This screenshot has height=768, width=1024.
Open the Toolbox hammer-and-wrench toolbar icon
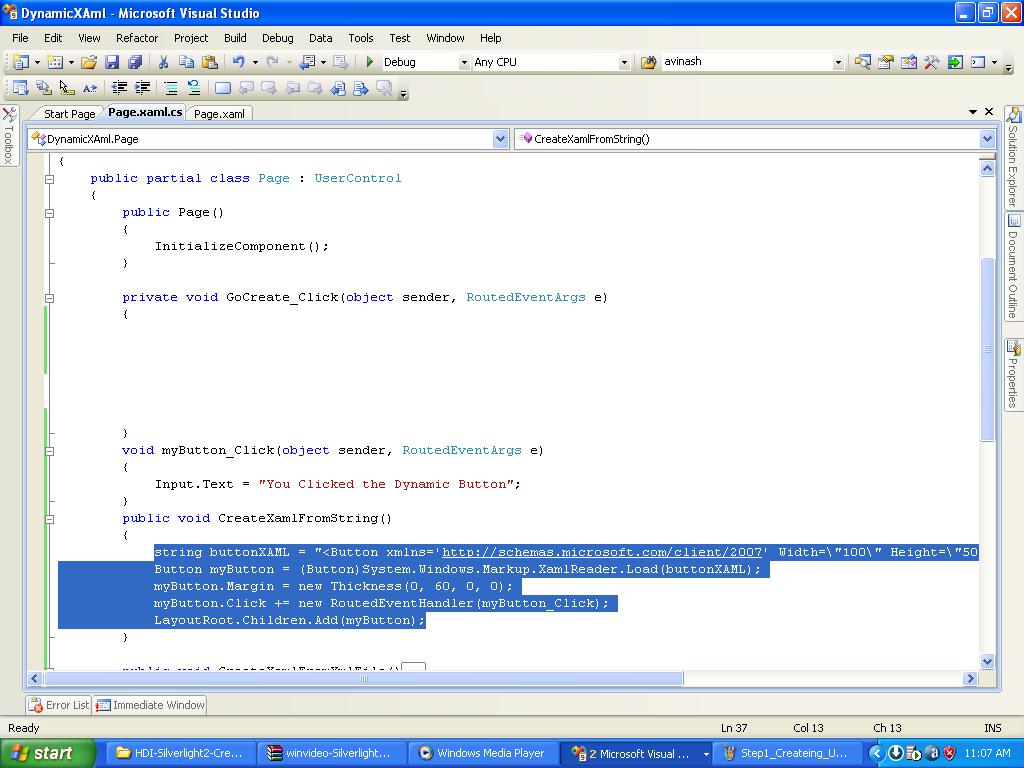tap(931, 62)
